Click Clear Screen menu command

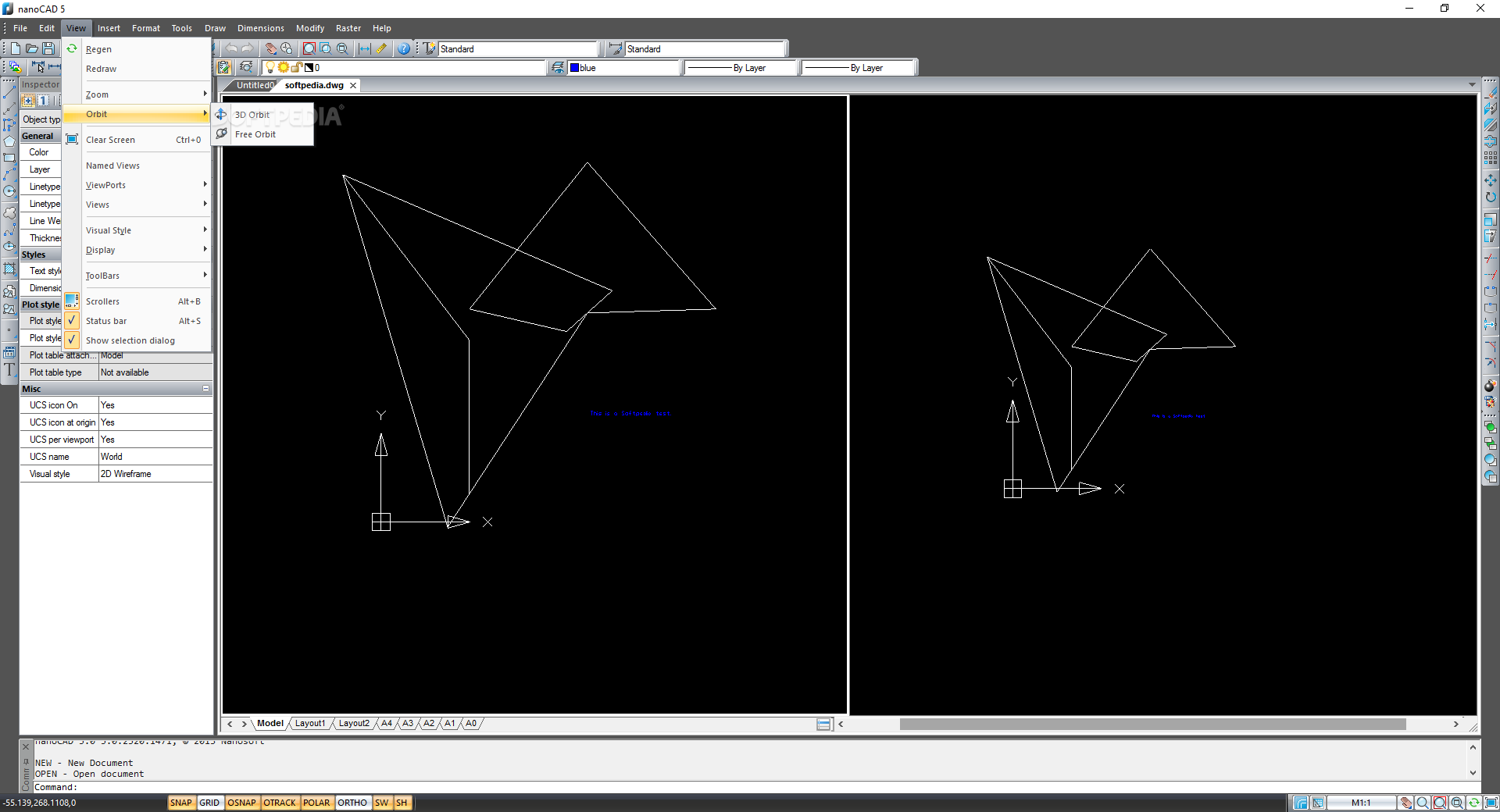coord(137,140)
